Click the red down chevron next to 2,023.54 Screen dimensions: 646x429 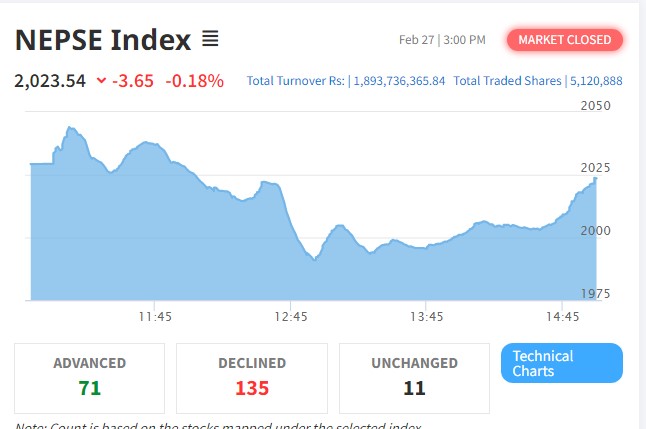(x=102, y=81)
